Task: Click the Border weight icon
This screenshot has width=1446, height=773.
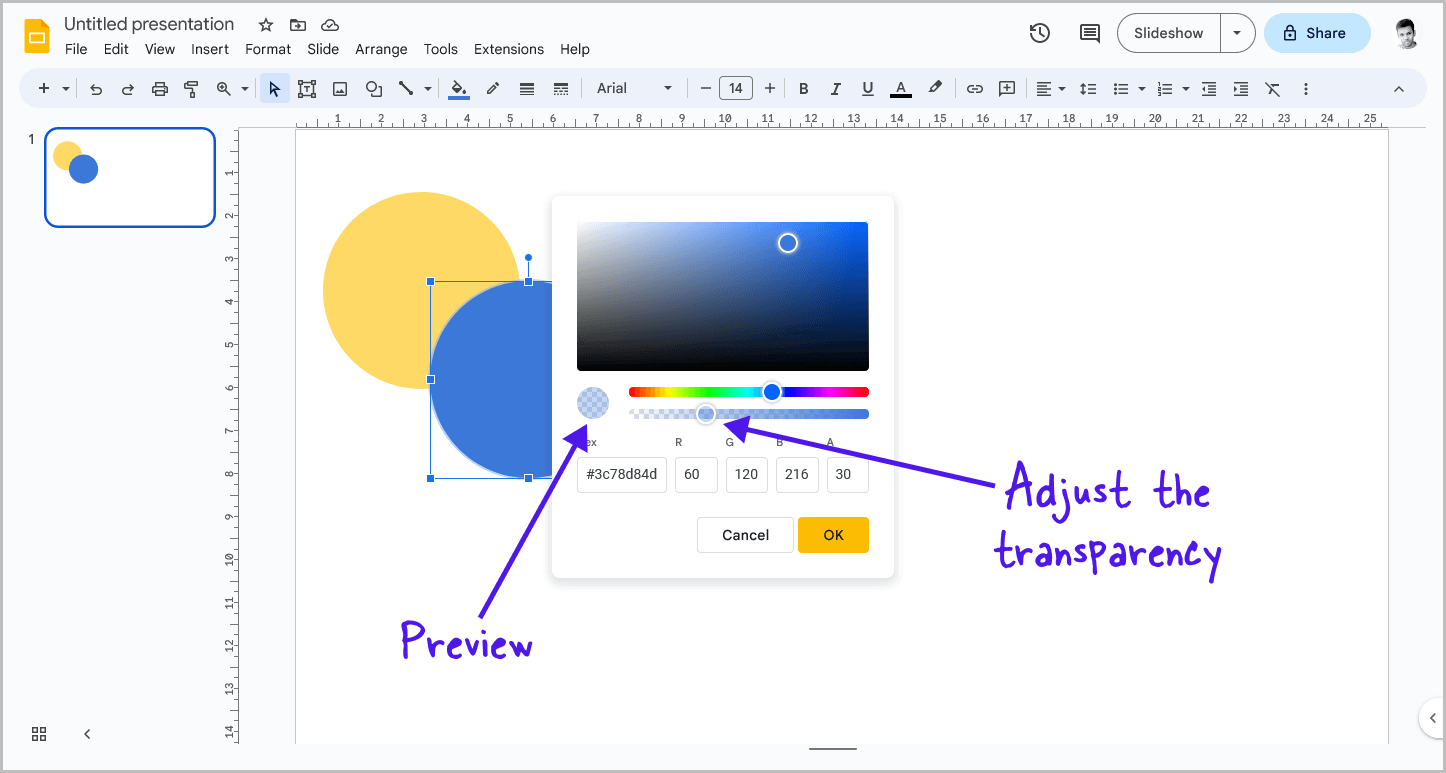Action: tap(526, 88)
